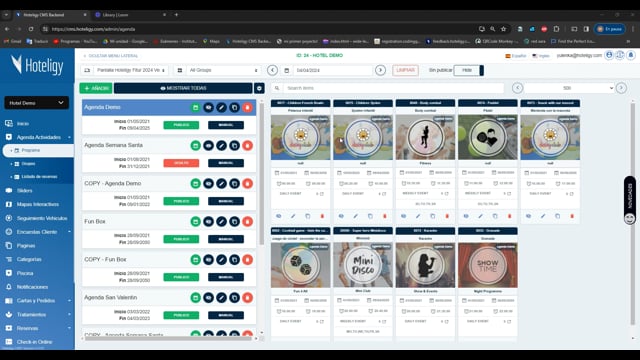Click Manual button on Agenda Demo row

226,125
